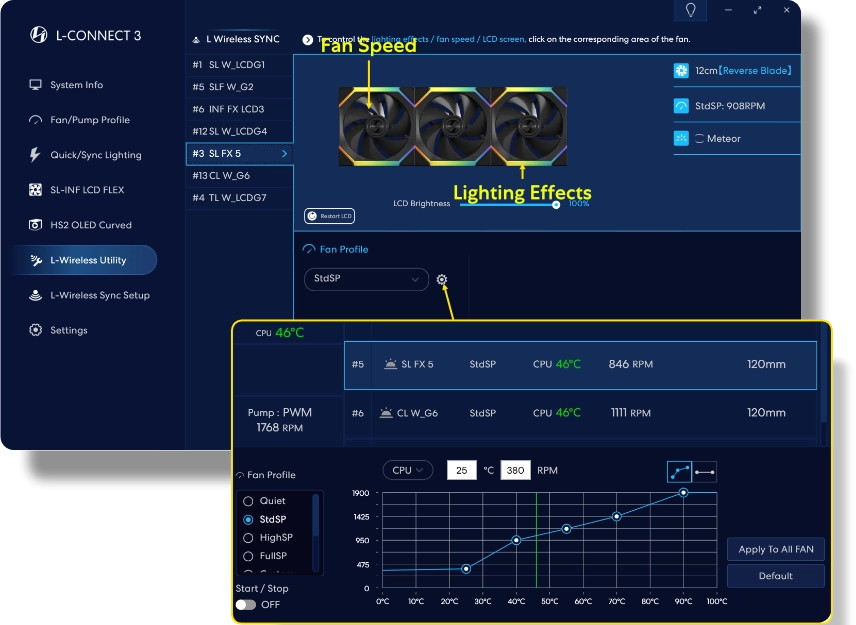Click the first fan in the preview
The height and width of the screenshot is (625, 856).
[x=376, y=126]
